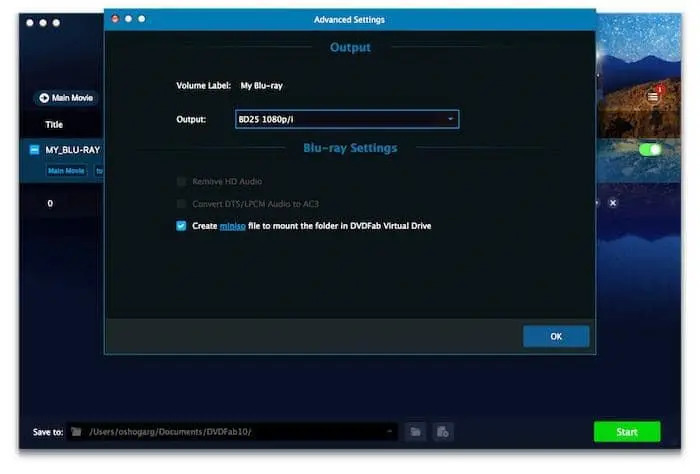Select the Main Movie tag under MY_BLU-RAY
Image resolution: width=700 pixels, height=474 pixels.
pos(66,171)
